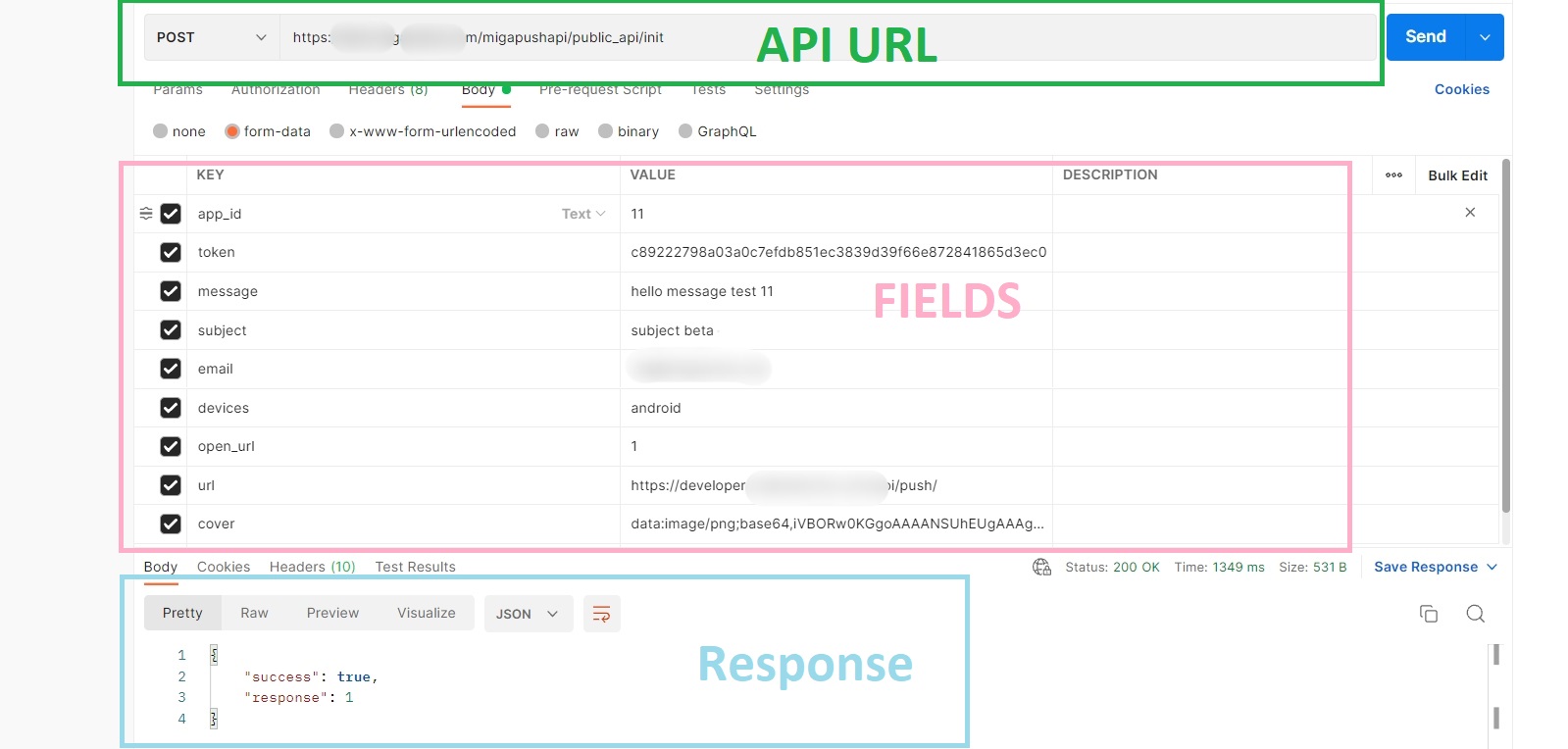Click the 'Status: 200 OK' text
The height and width of the screenshot is (749, 1568).
click(1112, 567)
